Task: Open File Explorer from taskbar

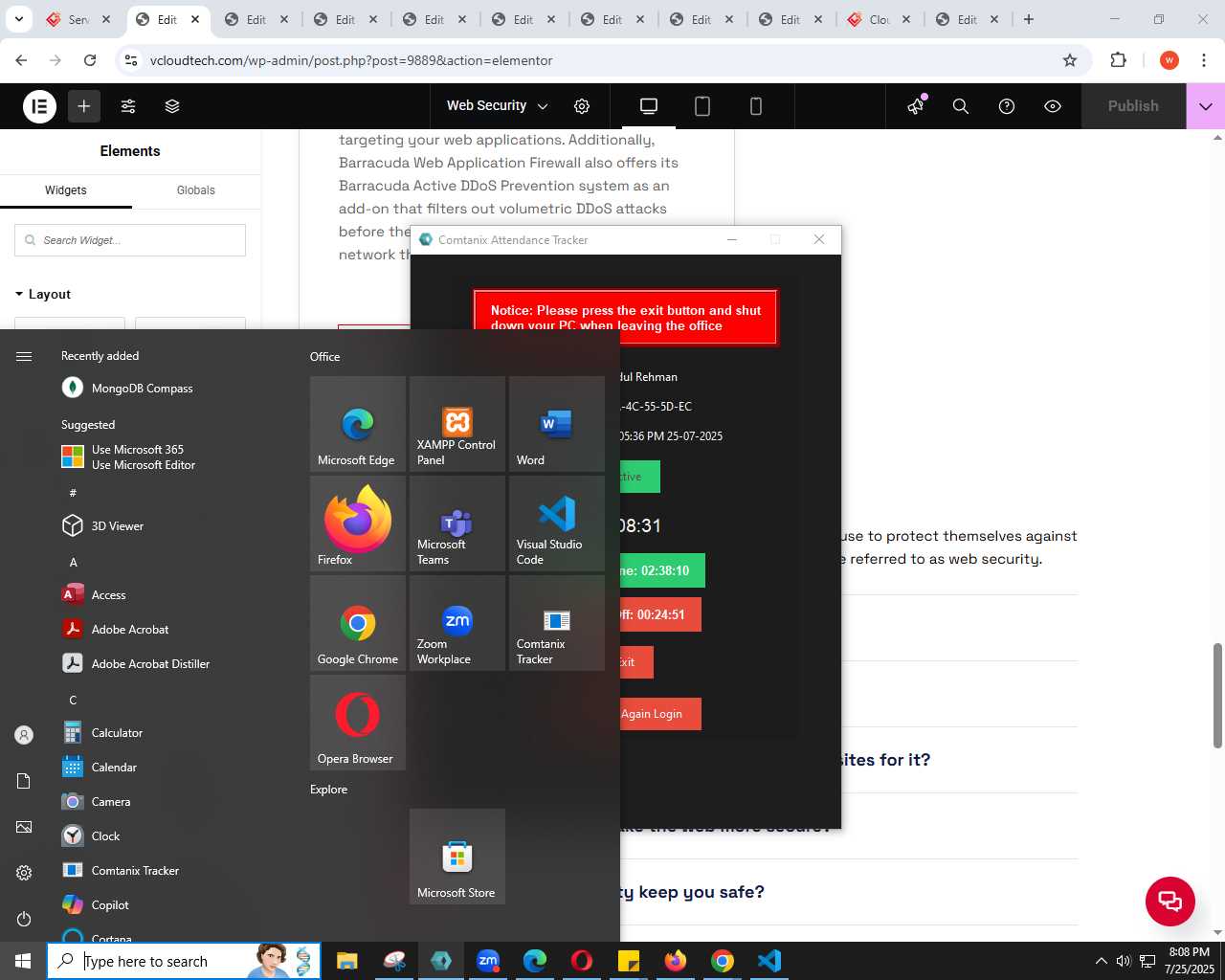Action: [x=347, y=961]
